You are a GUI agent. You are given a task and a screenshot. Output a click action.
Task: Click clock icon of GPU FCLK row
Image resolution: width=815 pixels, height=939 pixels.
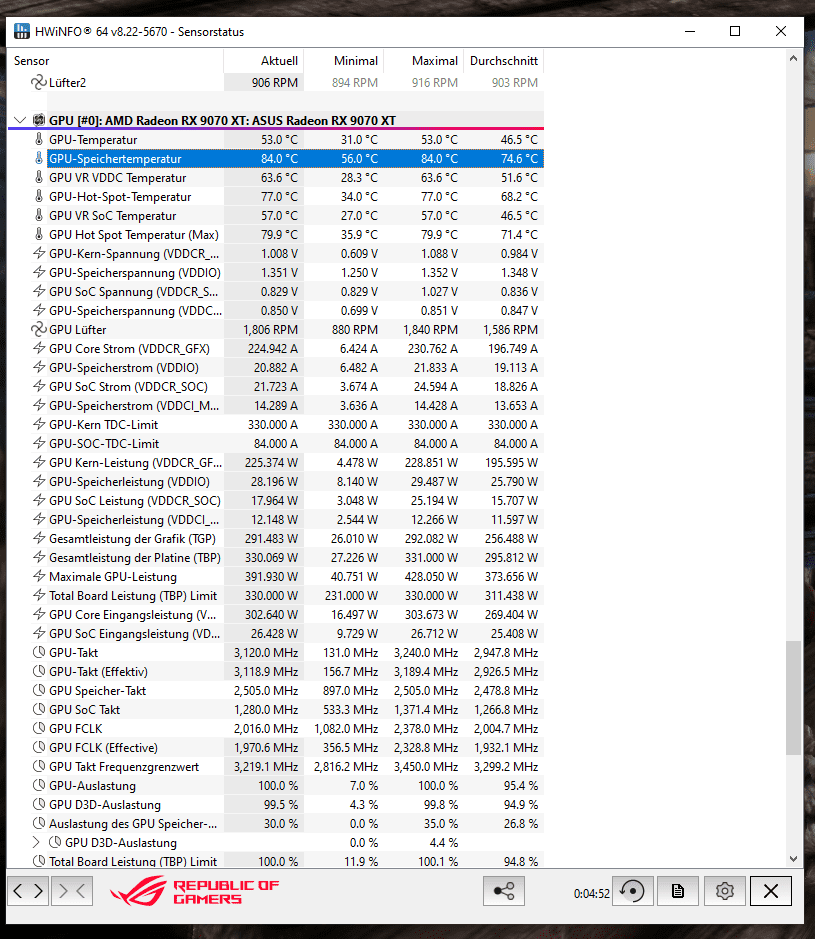(39, 729)
